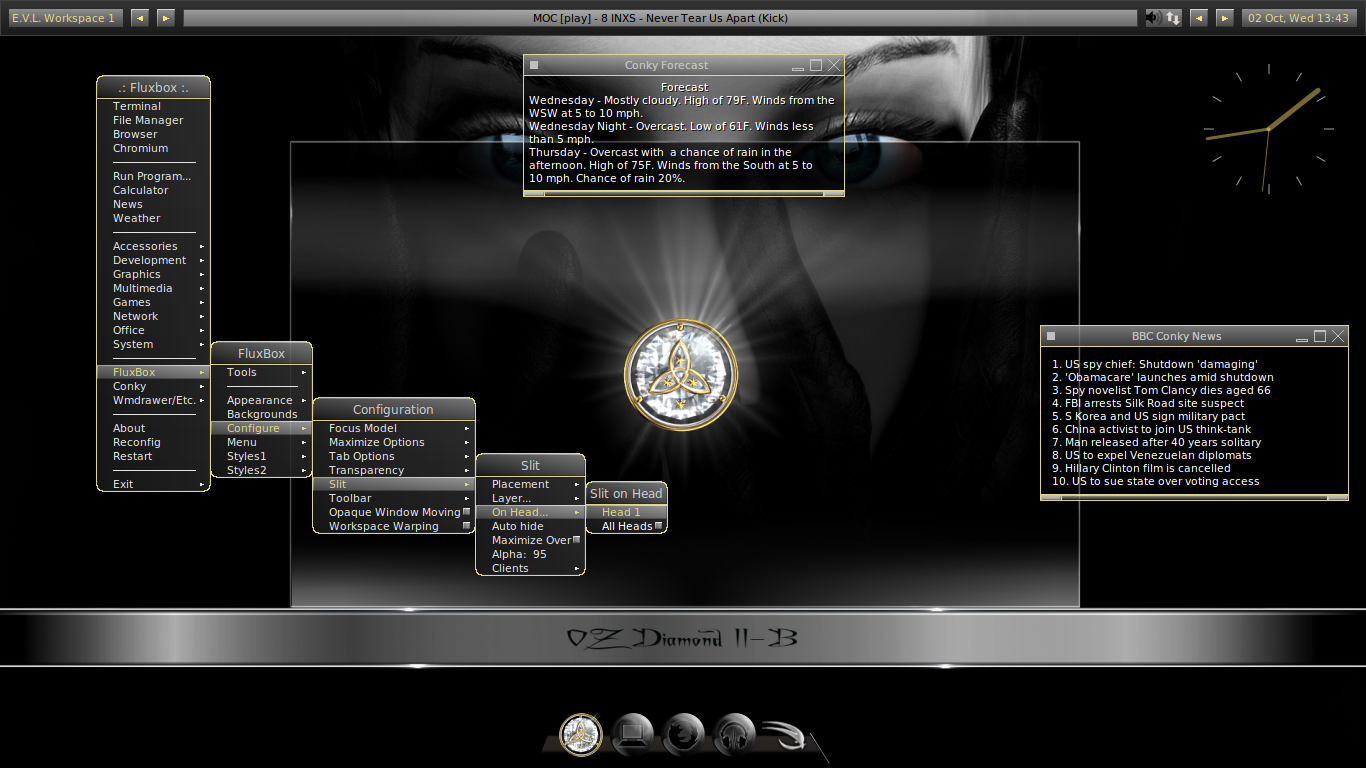Click the Alpha: 95 value in Slit menu
The image size is (1366, 768).
click(530, 554)
